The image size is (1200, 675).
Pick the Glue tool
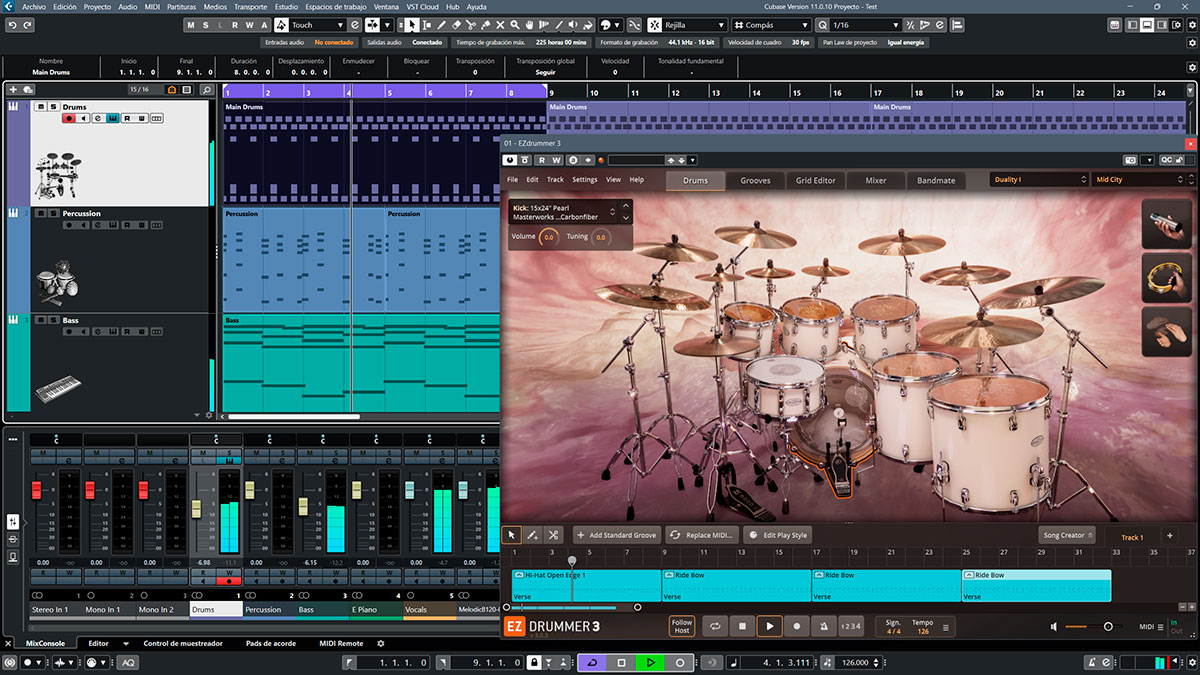[484, 25]
